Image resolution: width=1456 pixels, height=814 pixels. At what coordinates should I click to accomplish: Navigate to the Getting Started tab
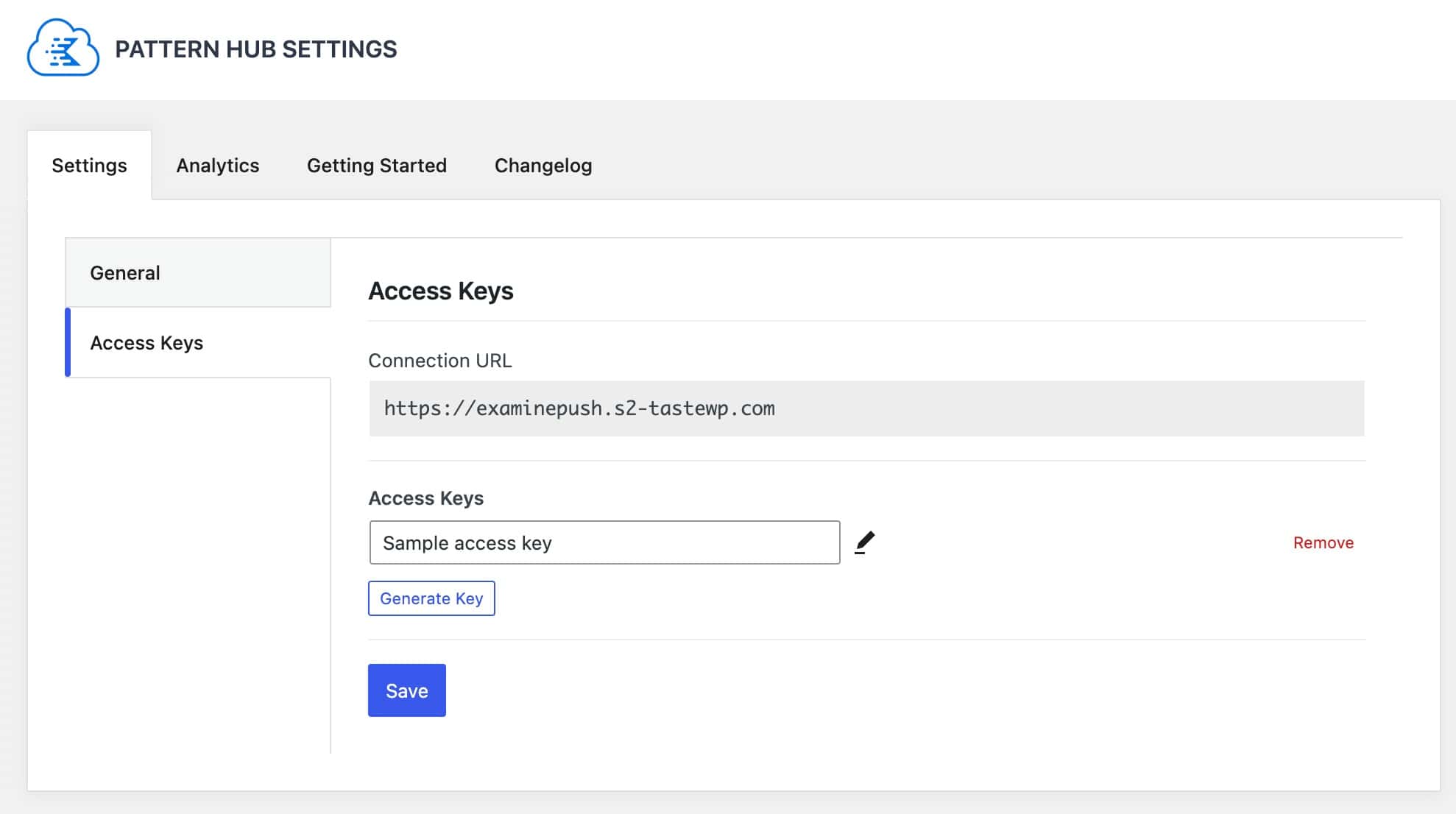tap(377, 165)
